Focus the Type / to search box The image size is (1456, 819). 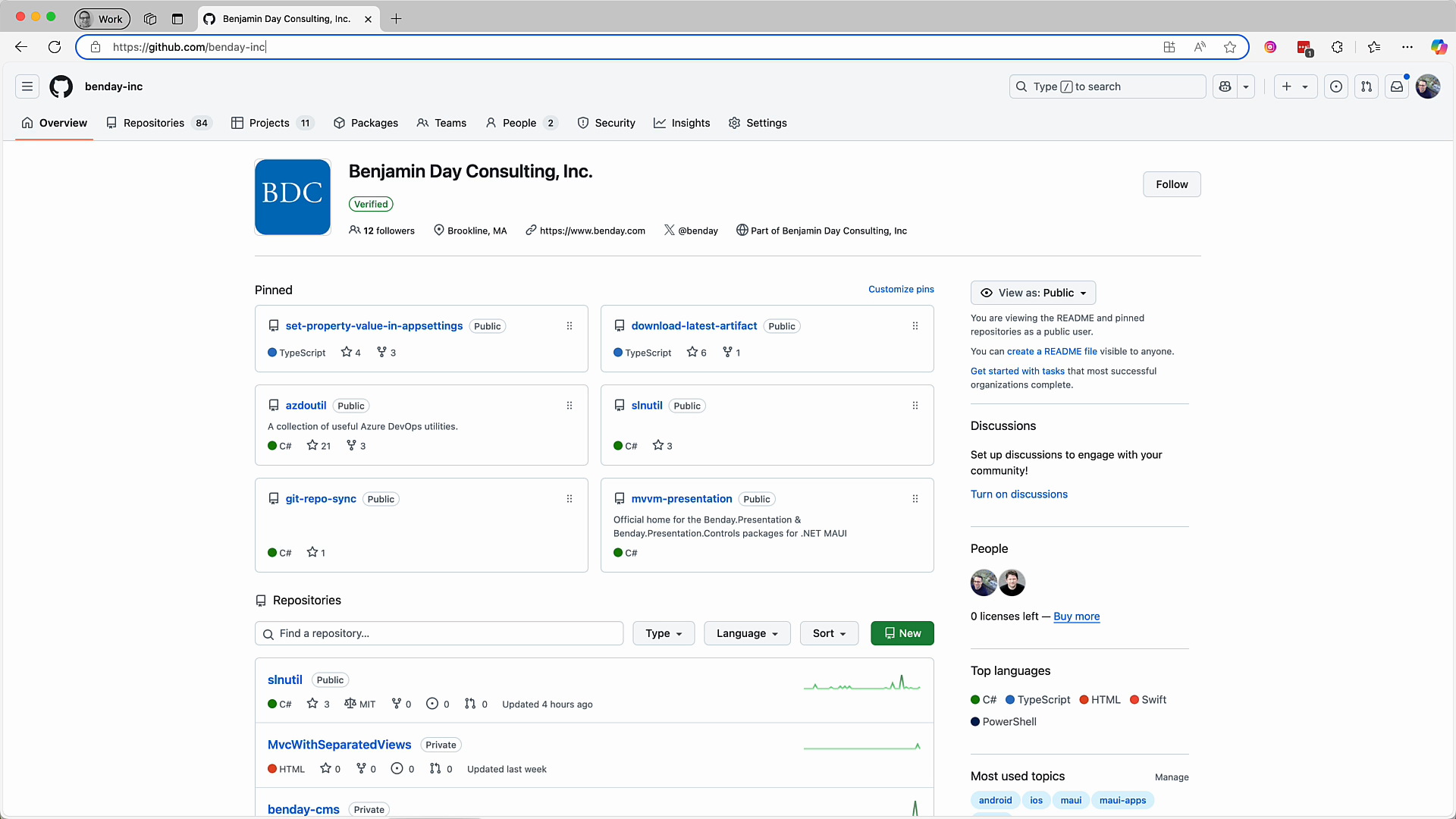tap(1107, 86)
